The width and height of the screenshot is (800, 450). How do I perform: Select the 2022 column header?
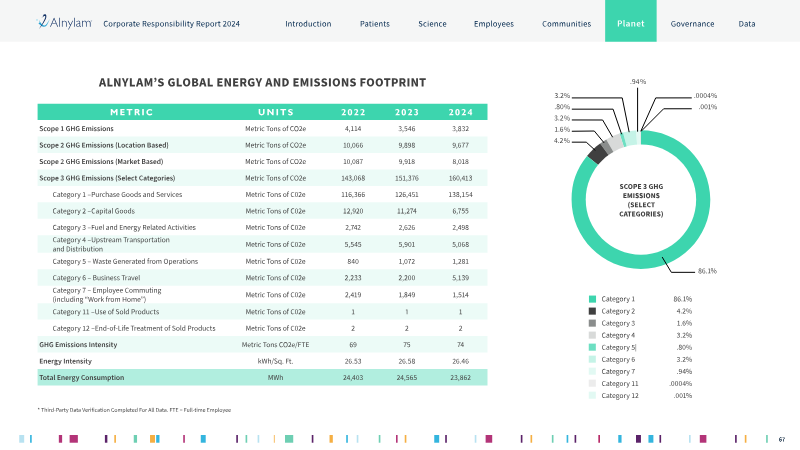[x=353, y=112]
